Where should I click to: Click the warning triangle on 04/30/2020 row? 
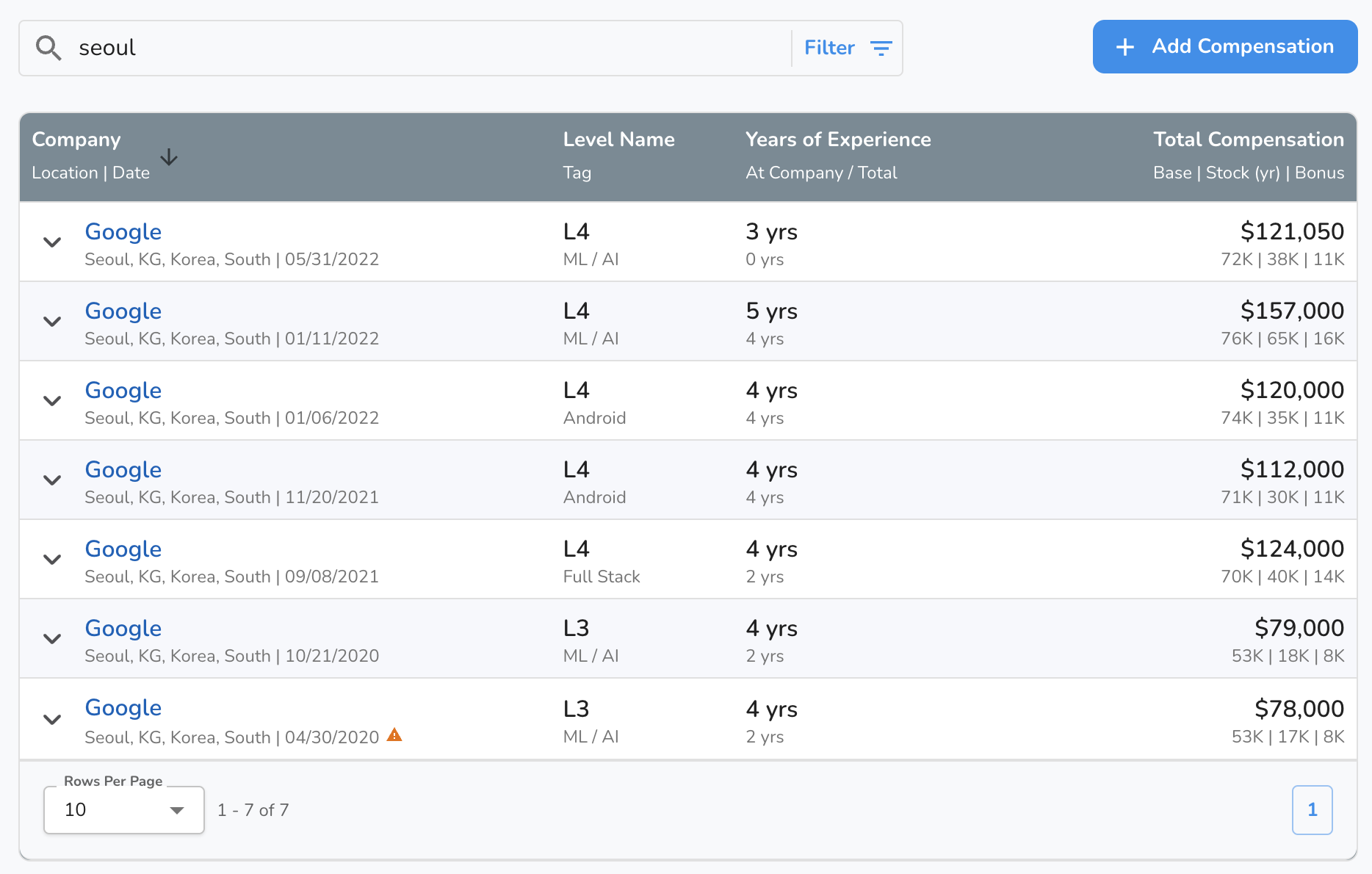click(x=394, y=734)
